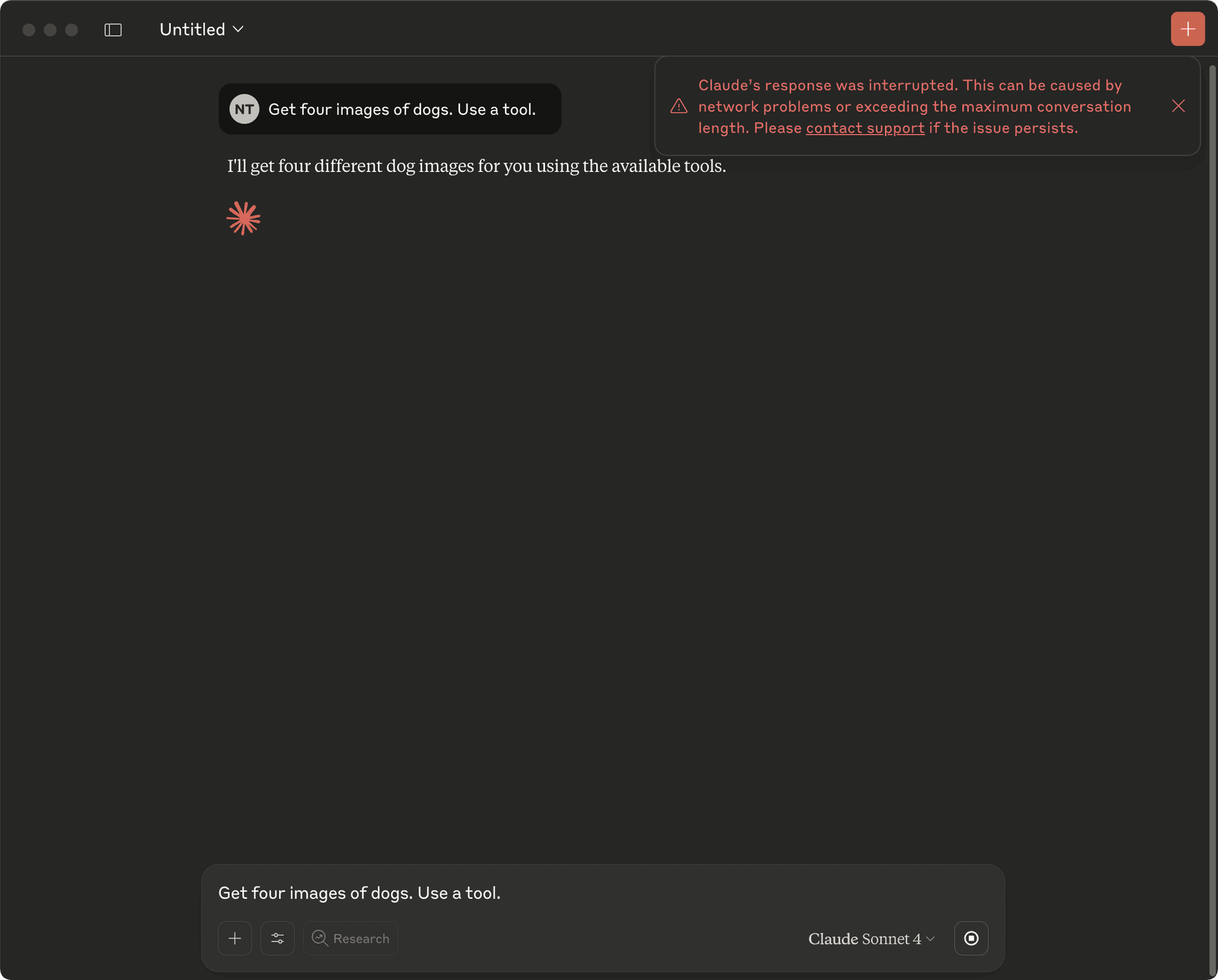This screenshot has width=1218, height=980.
Task: Enable the Research mode toggle
Action: [x=350, y=938]
